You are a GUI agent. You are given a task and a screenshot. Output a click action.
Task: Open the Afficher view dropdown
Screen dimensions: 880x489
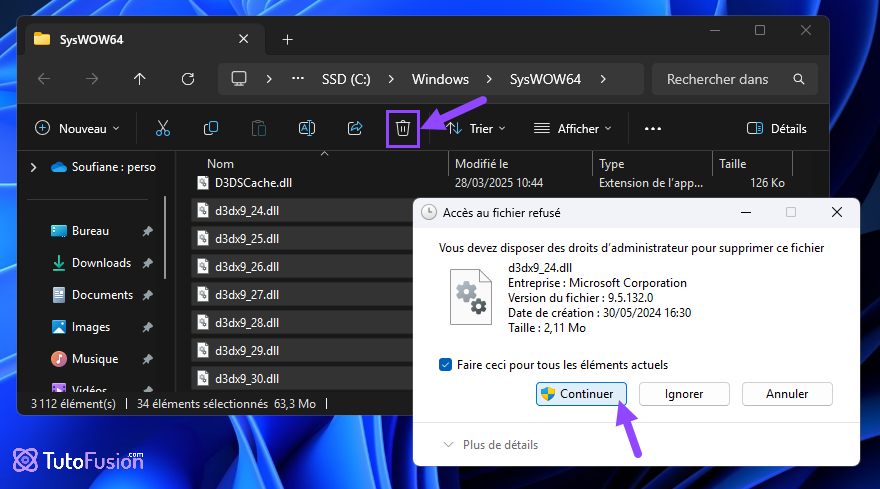click(x=572, y=129)
